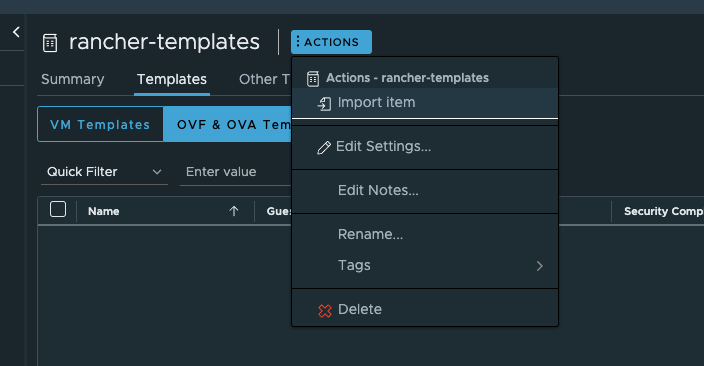The height and width of the screenshot is (366, 704).
Task: Select the VM Templates toggle button
Action: click(101, 124)
